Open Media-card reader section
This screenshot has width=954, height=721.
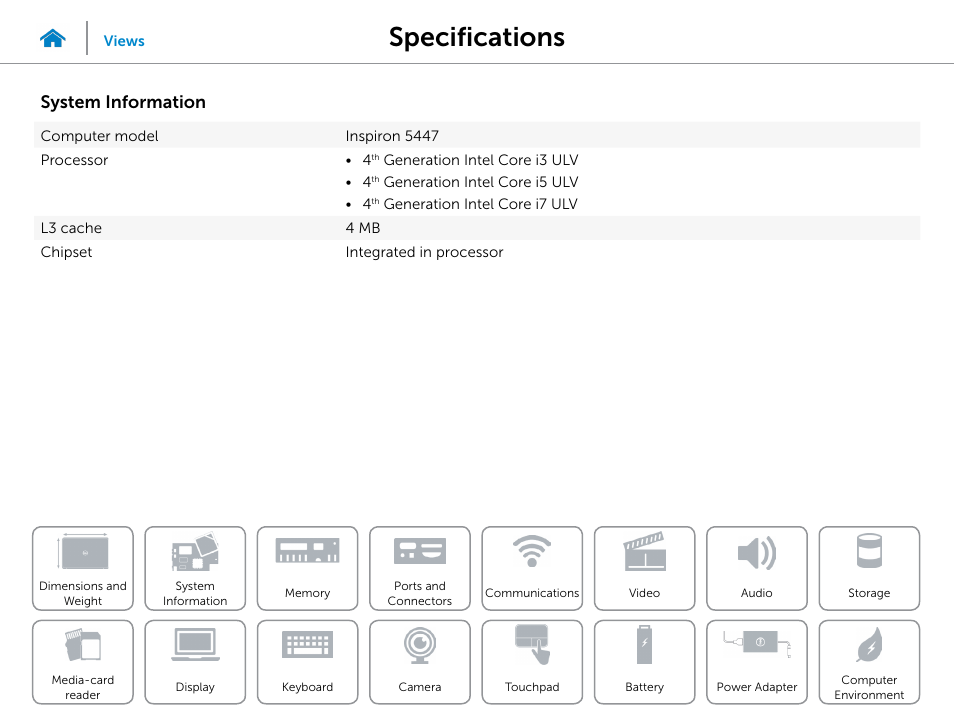83,662
